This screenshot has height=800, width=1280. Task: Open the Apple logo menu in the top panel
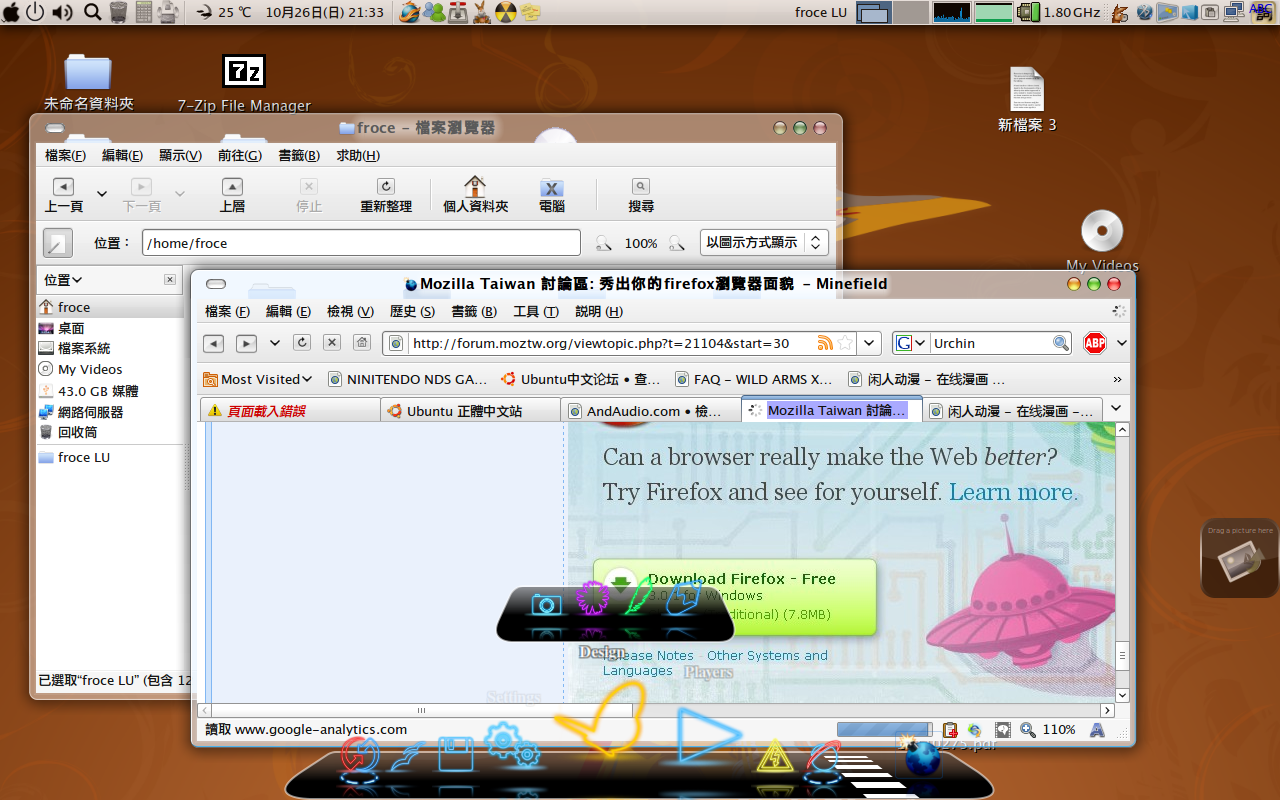coord(11,12)
